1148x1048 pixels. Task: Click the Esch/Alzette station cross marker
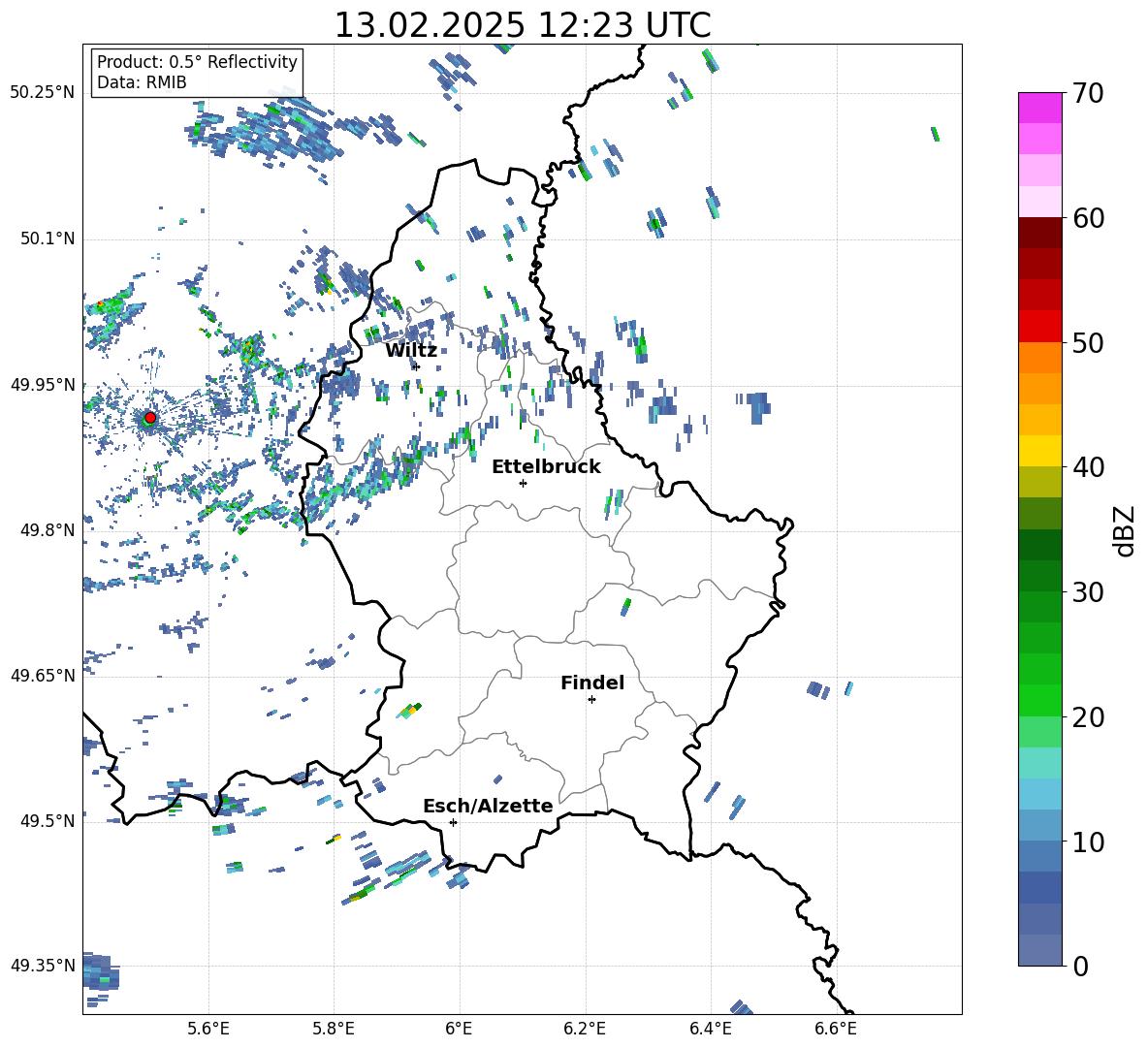pyautogui.click(x=453, y=822)
